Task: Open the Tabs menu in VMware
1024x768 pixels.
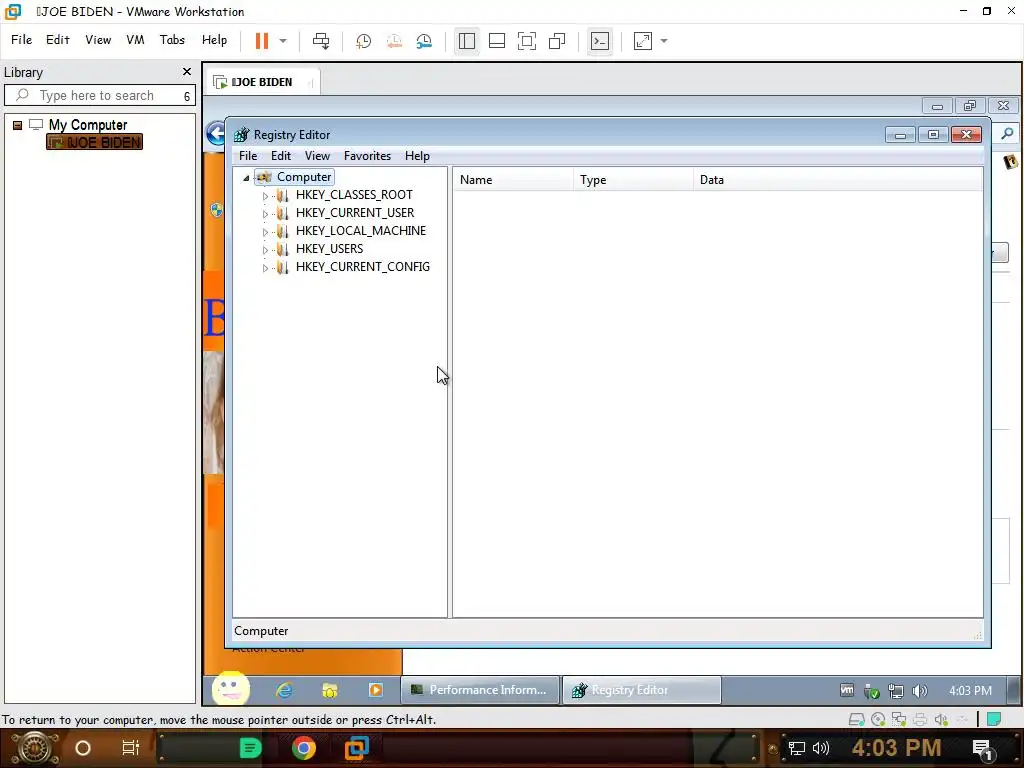Action: [x=172, y=40]
